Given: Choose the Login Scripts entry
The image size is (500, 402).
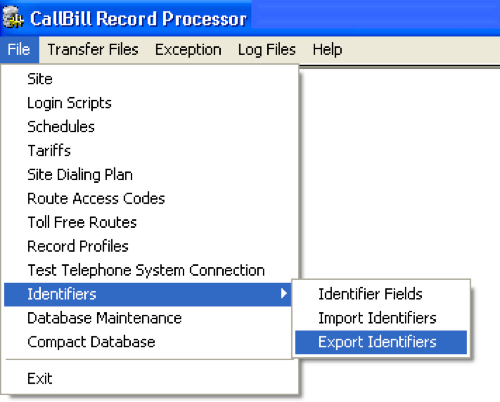Looking at the screenshot, I should click(149, 103).
